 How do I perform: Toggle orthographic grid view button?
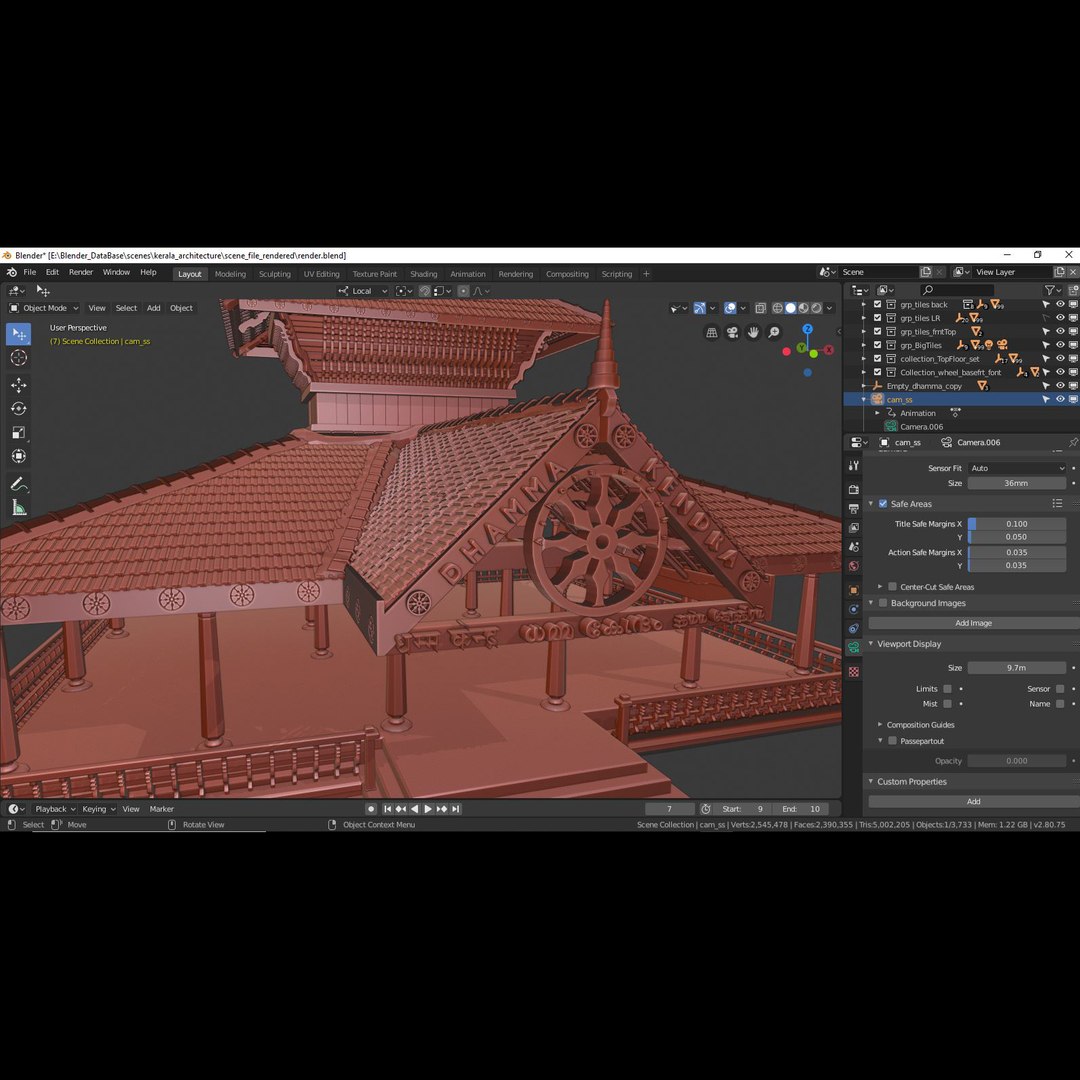tap(712, 333)
